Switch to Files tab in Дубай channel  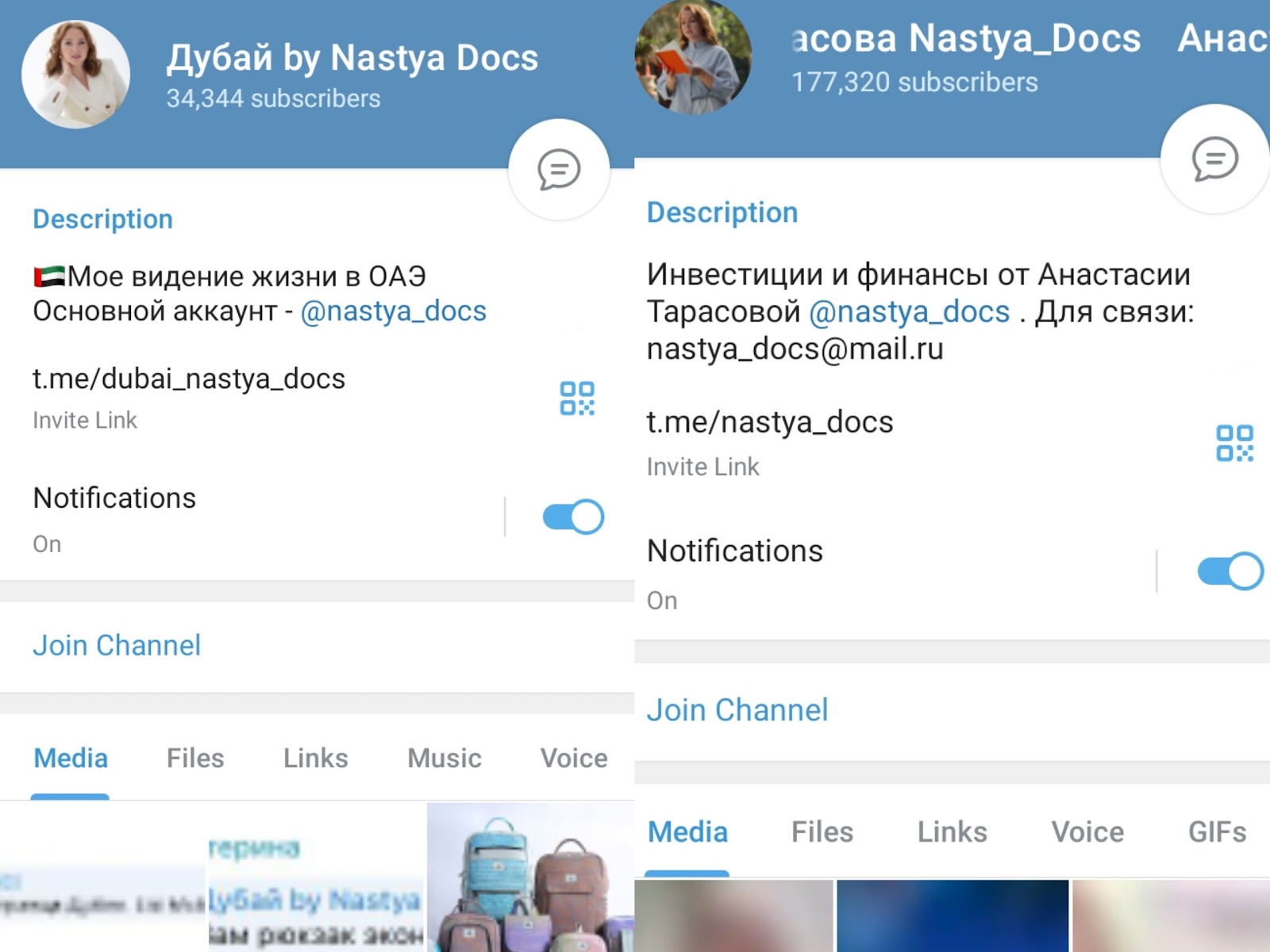(195, 758)
